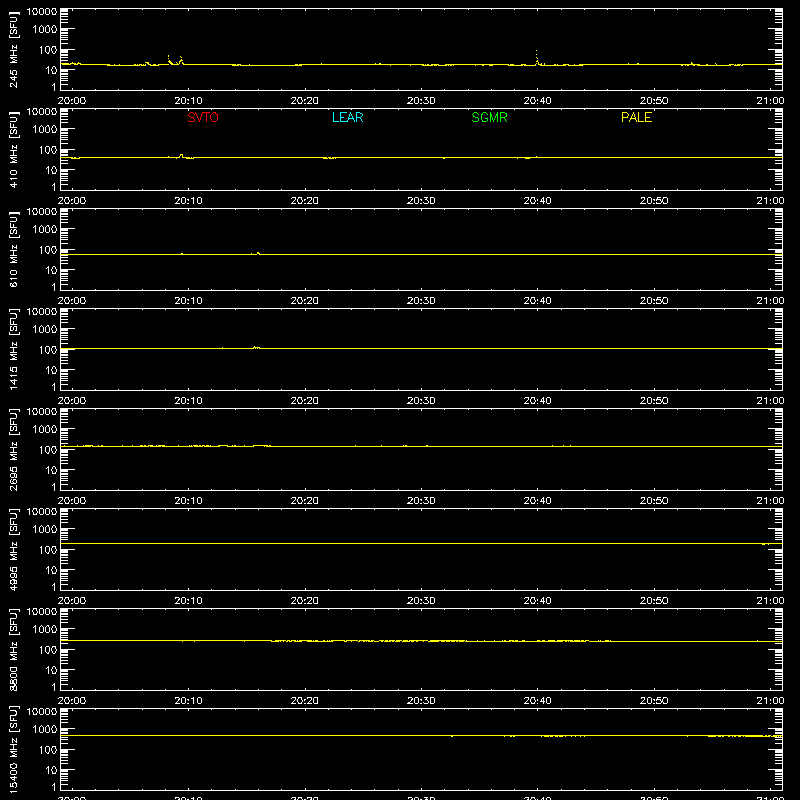Click the 410 MHz [SFU] axis title
Image resolution: width=800 pixels, height=800 pixels.
(x=13, y=149)
